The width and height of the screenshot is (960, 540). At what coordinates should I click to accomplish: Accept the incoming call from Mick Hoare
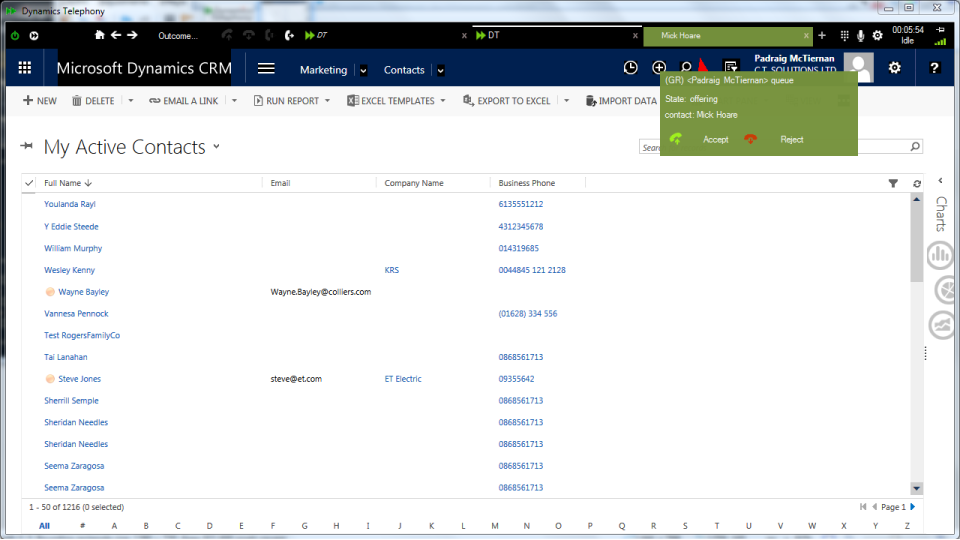click(x=715, y=140)
